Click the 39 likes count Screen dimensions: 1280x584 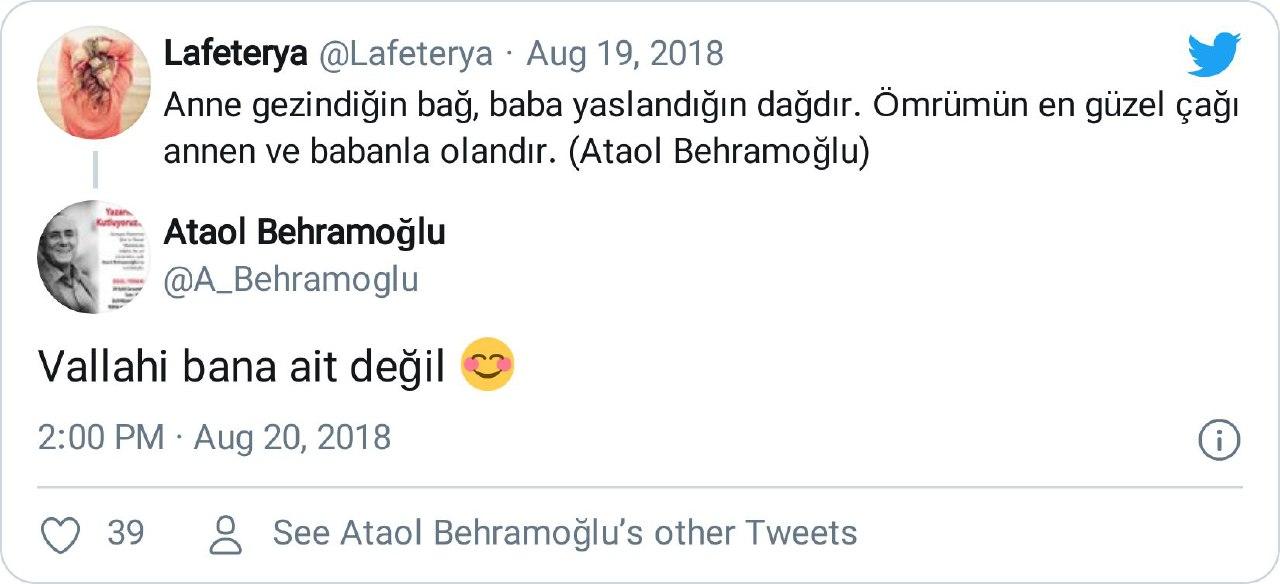tap(126, 533)
